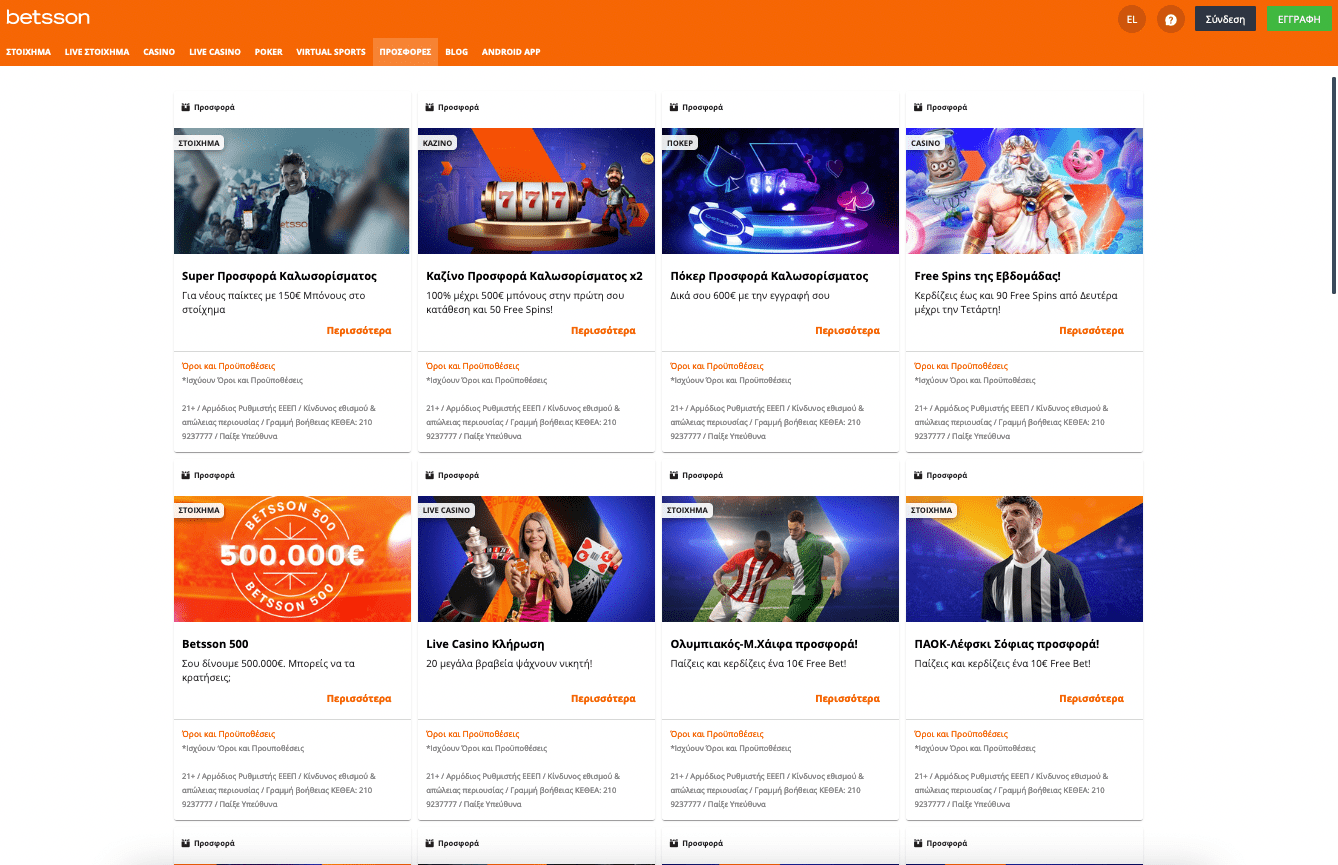1338x865 pixels.
Task: Select the ΠΡΟΣΦΟΡΕΣ menu tab
Action: (405, 52)
